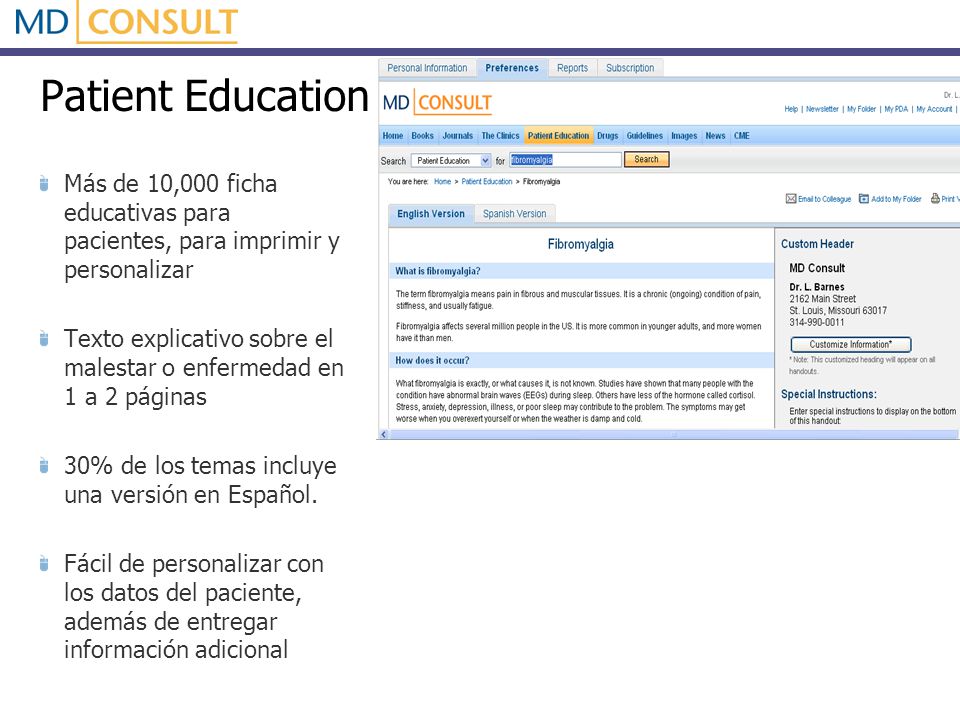Click the bullet text starting "Texto explicativo sobre"
Image resolution: width=960 pixels, height=720 pixels.
[204, 367]
